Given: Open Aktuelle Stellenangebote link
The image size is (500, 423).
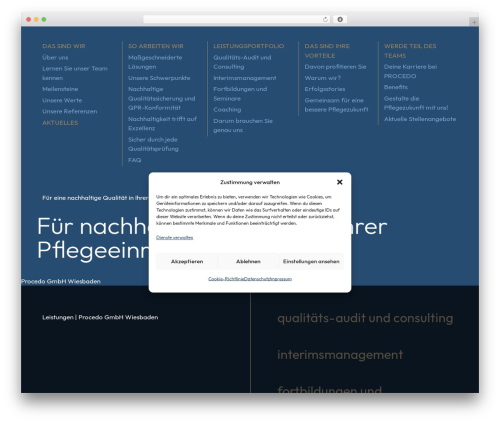Looking at the screenshot, I should pyautogui.click(x=420, y=119).
